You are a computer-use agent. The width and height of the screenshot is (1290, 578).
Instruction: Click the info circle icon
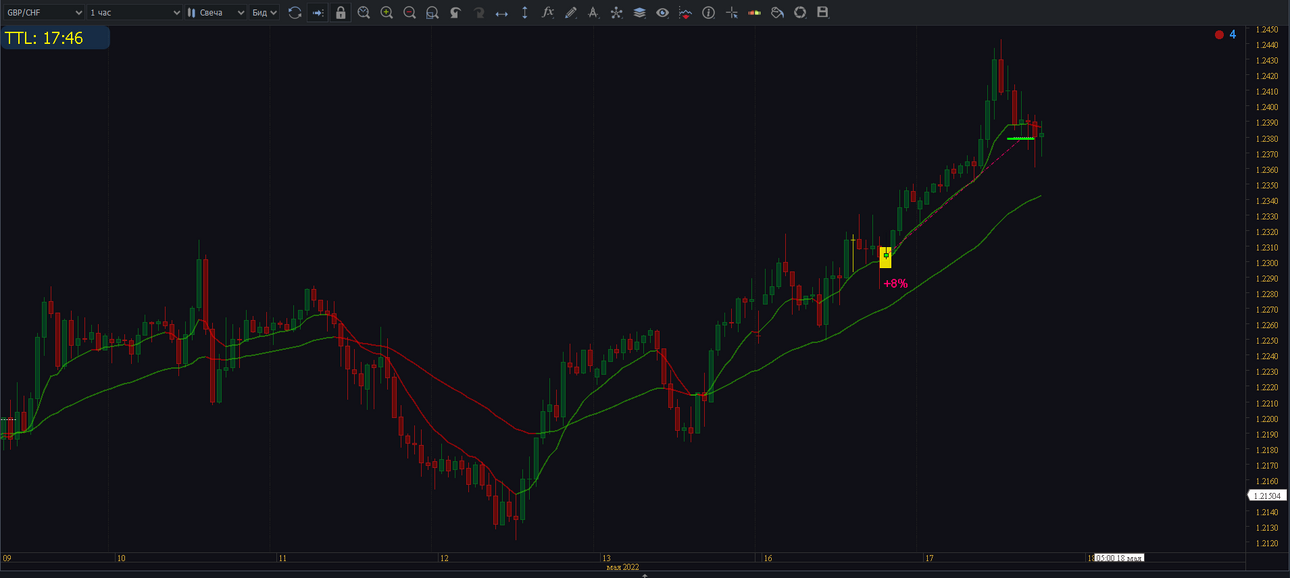click(709, 13)
